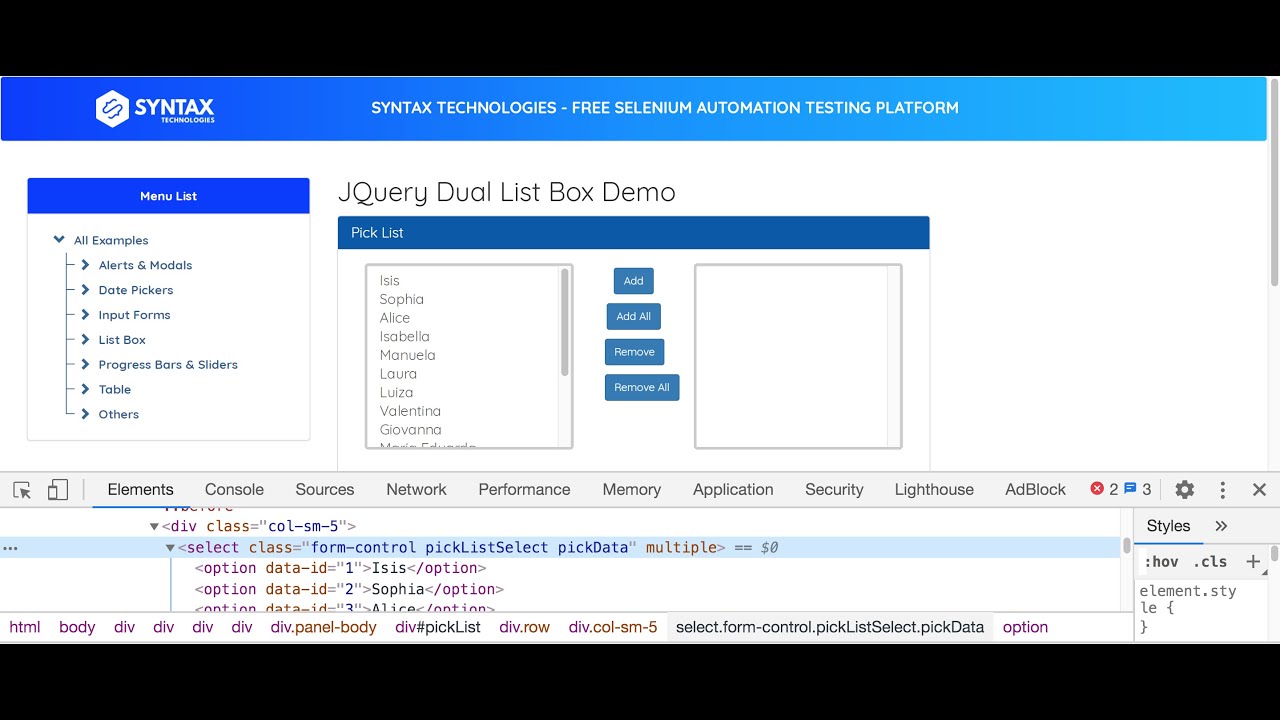Click the Add All button

634,316
